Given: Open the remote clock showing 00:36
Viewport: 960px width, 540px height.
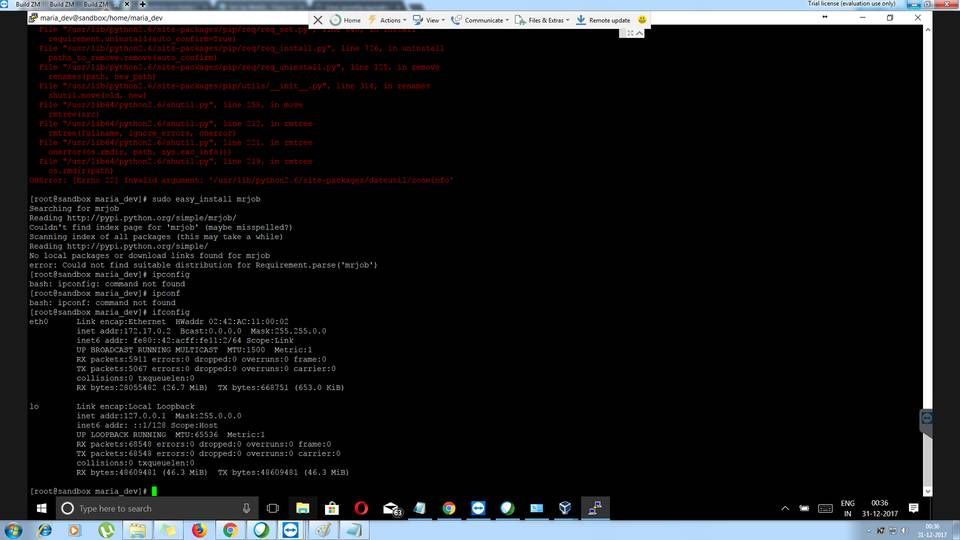Looking at the screenshot, I should click(x=880, y=508).
